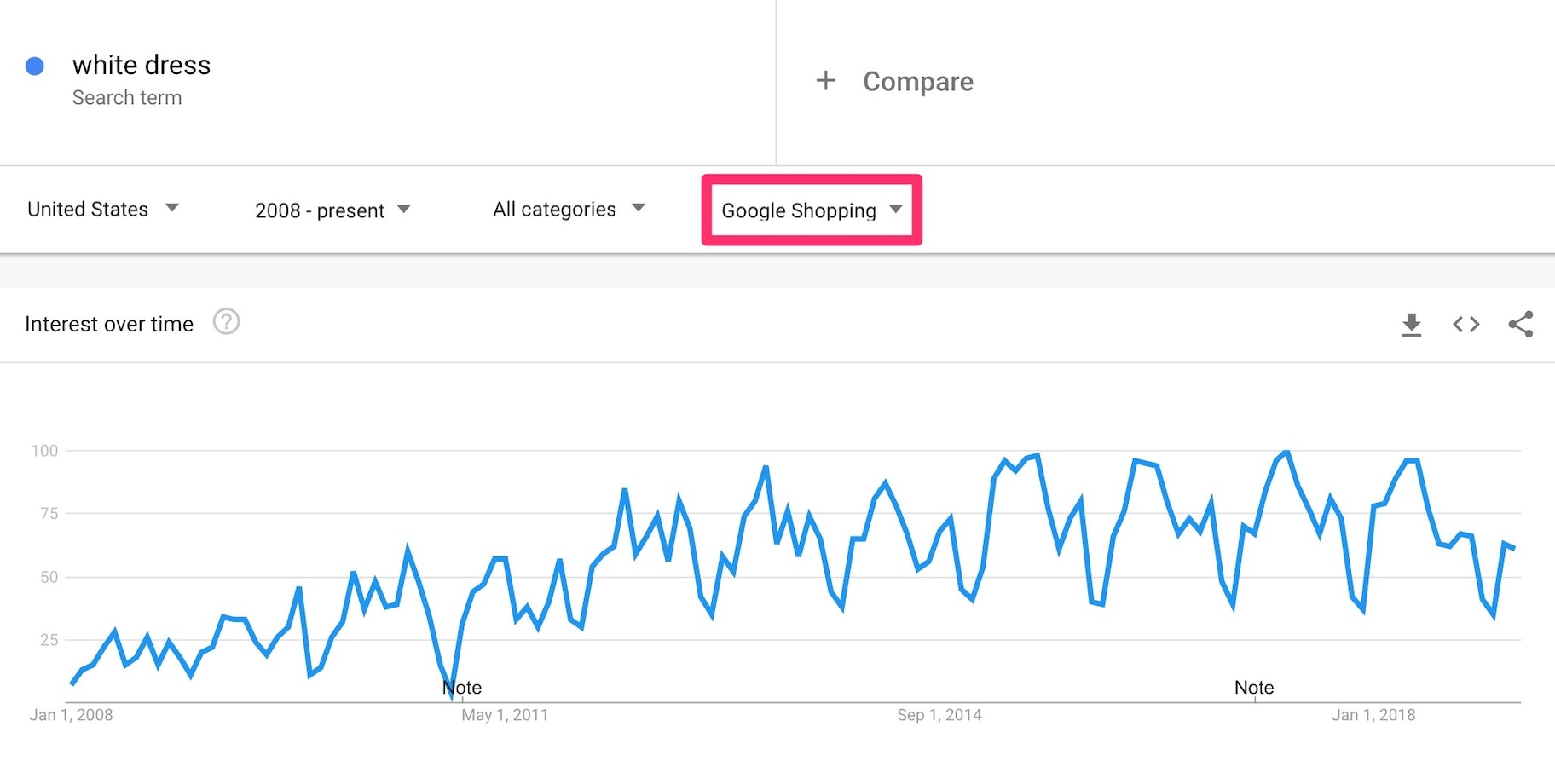Click the plus icon beside Compare
1555x784 pixels.
(x=825, y=81)
